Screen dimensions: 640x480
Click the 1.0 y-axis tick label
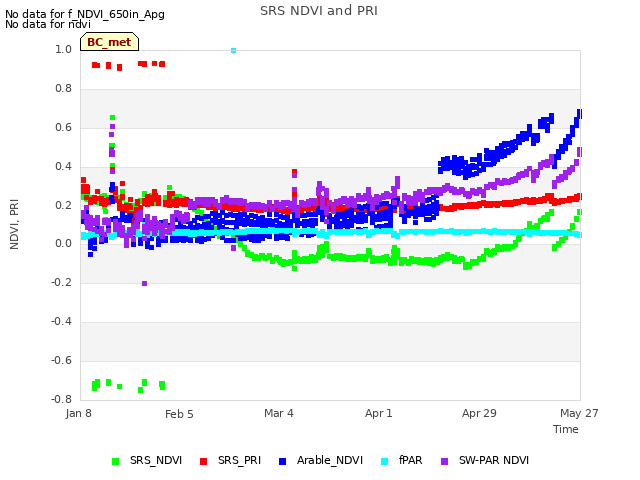click(63, 50)
